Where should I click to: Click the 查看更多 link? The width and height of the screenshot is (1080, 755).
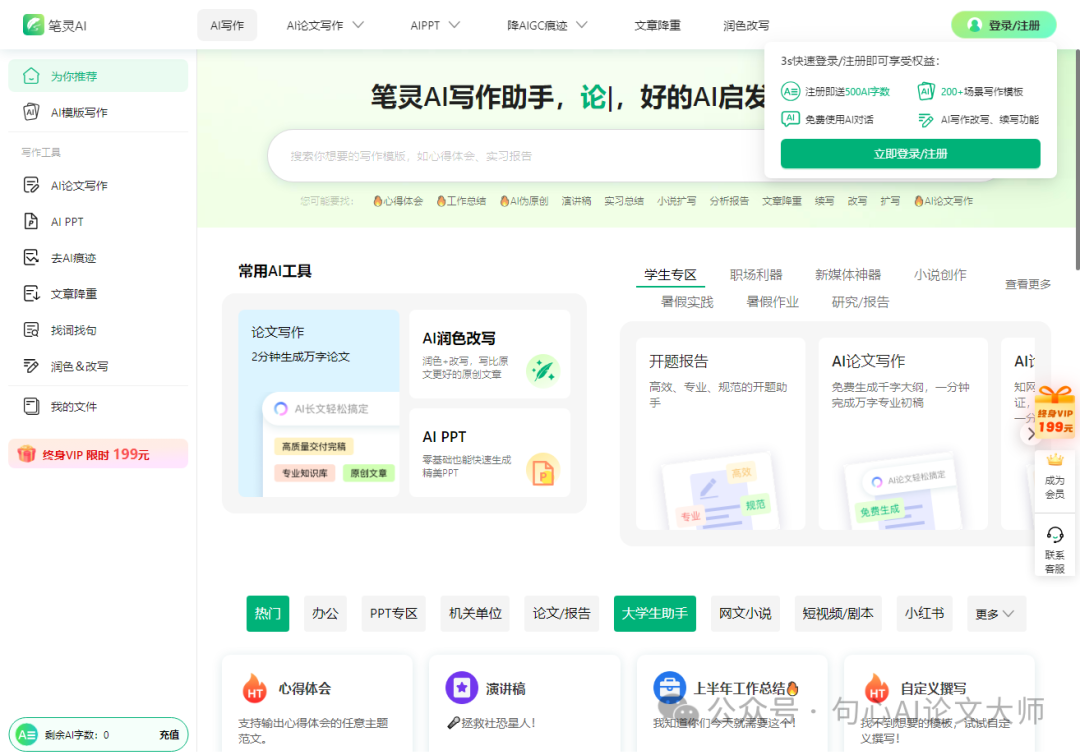click(1028, 284)
